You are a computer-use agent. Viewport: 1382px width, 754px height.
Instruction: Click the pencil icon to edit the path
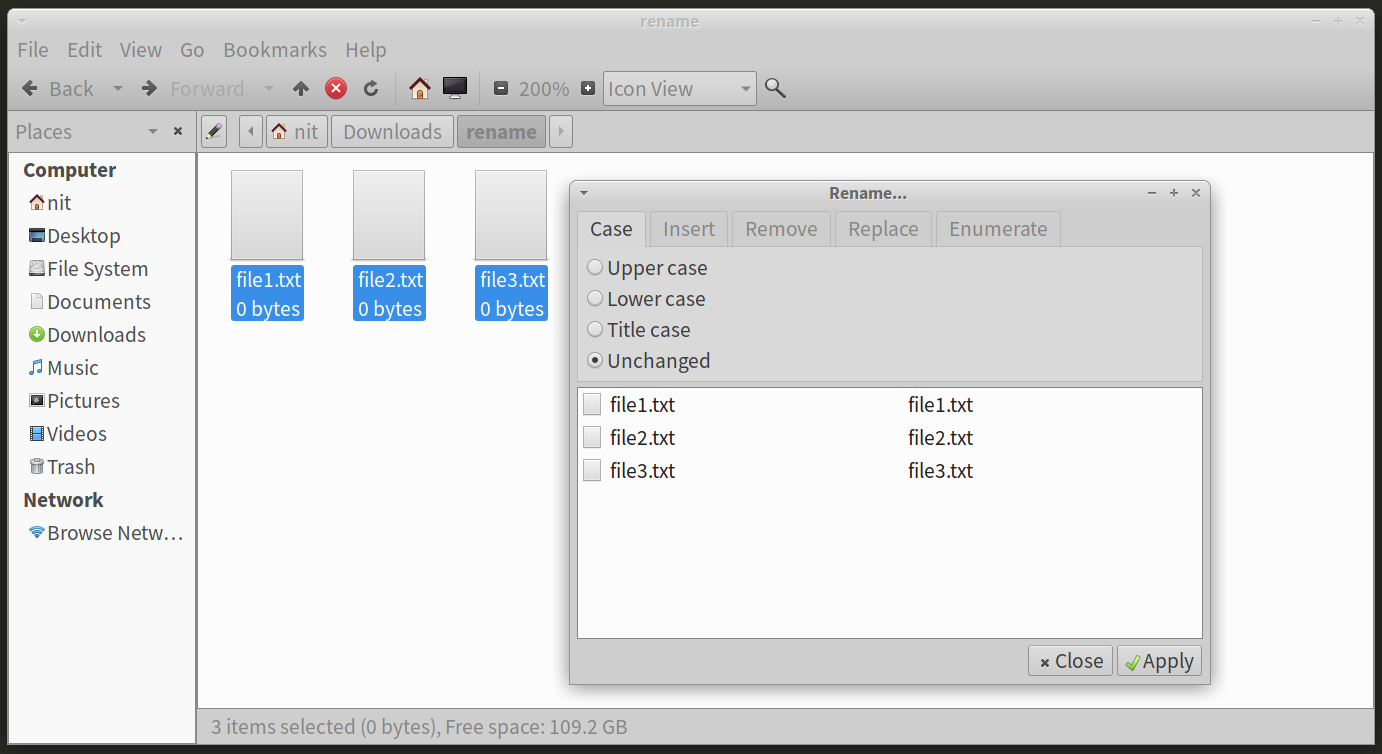tap(213, 131)
